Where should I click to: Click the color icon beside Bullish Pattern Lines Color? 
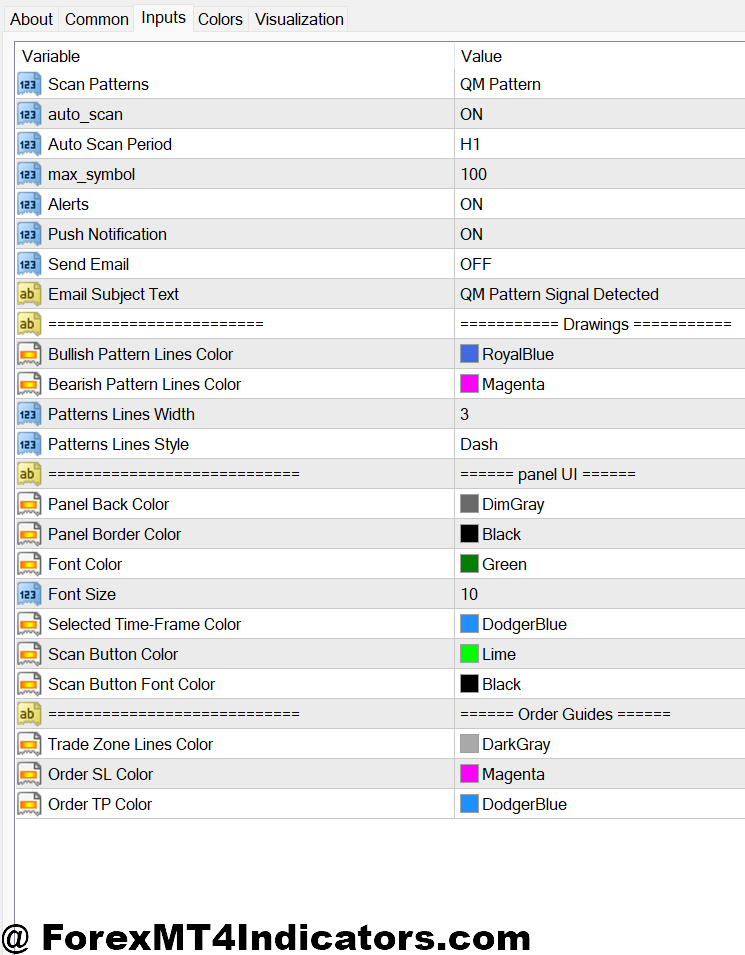point(29,354)
